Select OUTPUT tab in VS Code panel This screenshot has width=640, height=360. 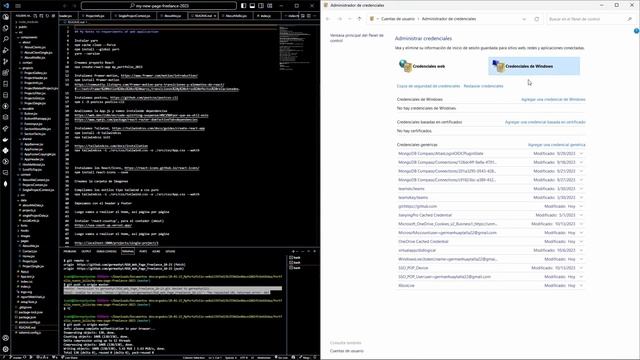(x=86, y=251)
